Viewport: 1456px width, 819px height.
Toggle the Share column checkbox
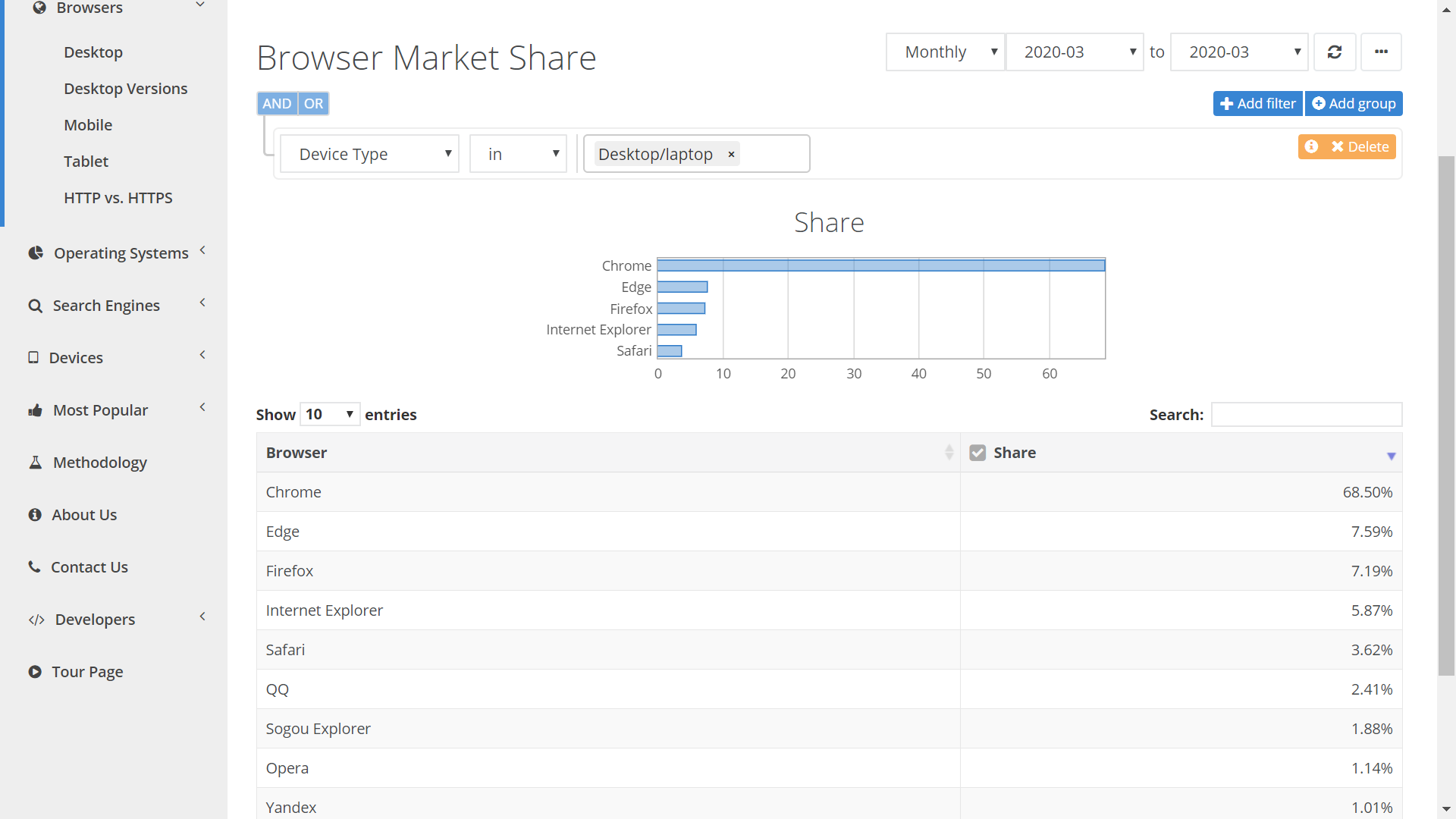tap(977, 453)
